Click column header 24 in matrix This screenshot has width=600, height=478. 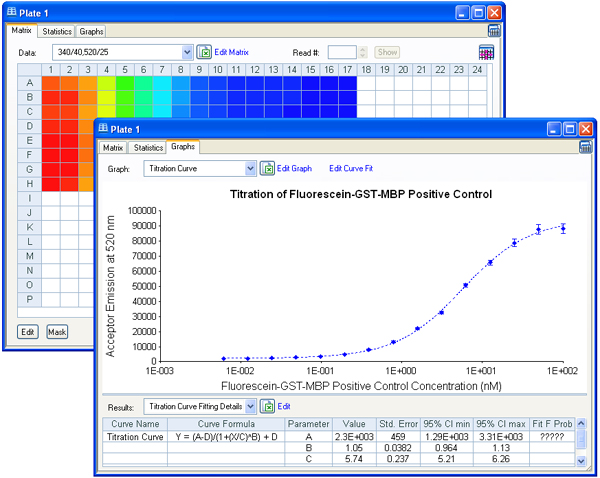click(x=477, y=70)
